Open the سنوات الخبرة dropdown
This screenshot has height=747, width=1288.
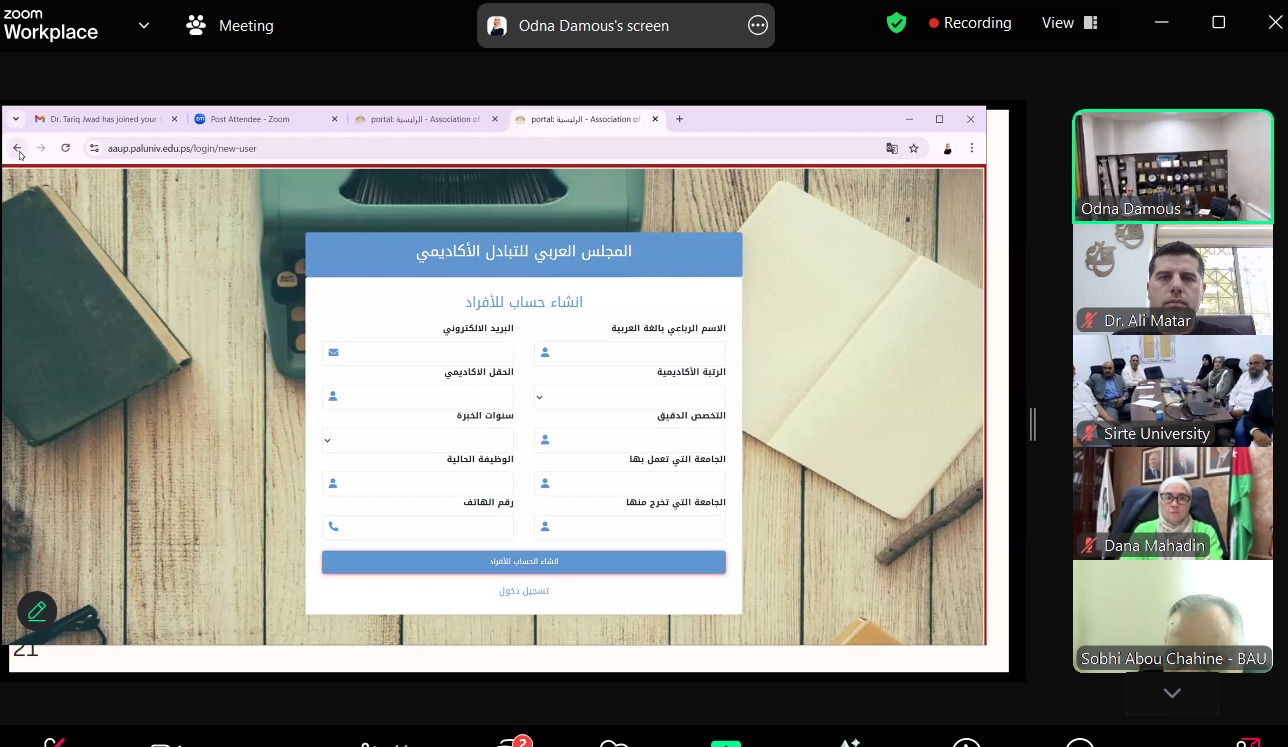[417, 440]
